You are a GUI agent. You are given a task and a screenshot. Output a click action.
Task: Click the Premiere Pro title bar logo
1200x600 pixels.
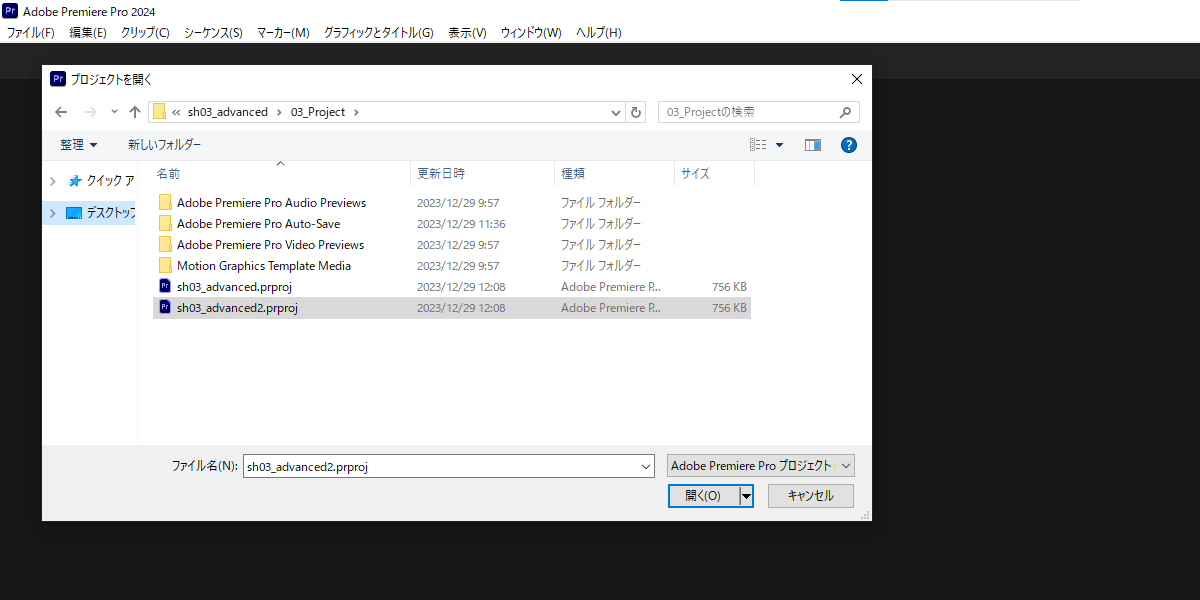click(10, 10)
